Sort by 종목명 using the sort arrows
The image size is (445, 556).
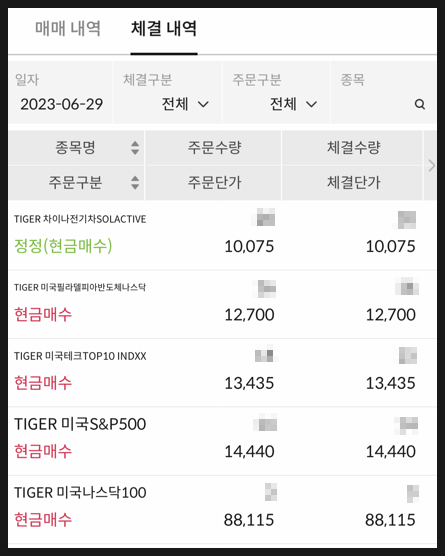pyautogui.click(x=135, y=148)
